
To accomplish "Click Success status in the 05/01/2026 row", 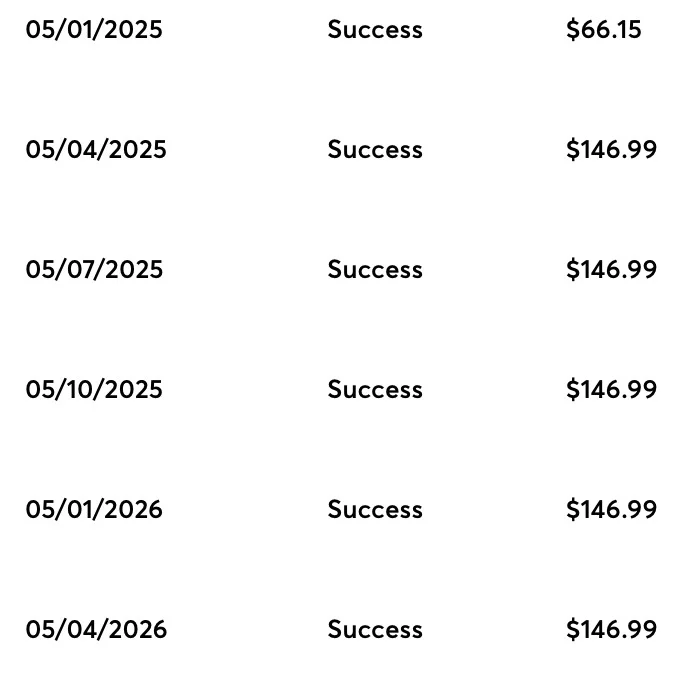I will coord(375,510).
